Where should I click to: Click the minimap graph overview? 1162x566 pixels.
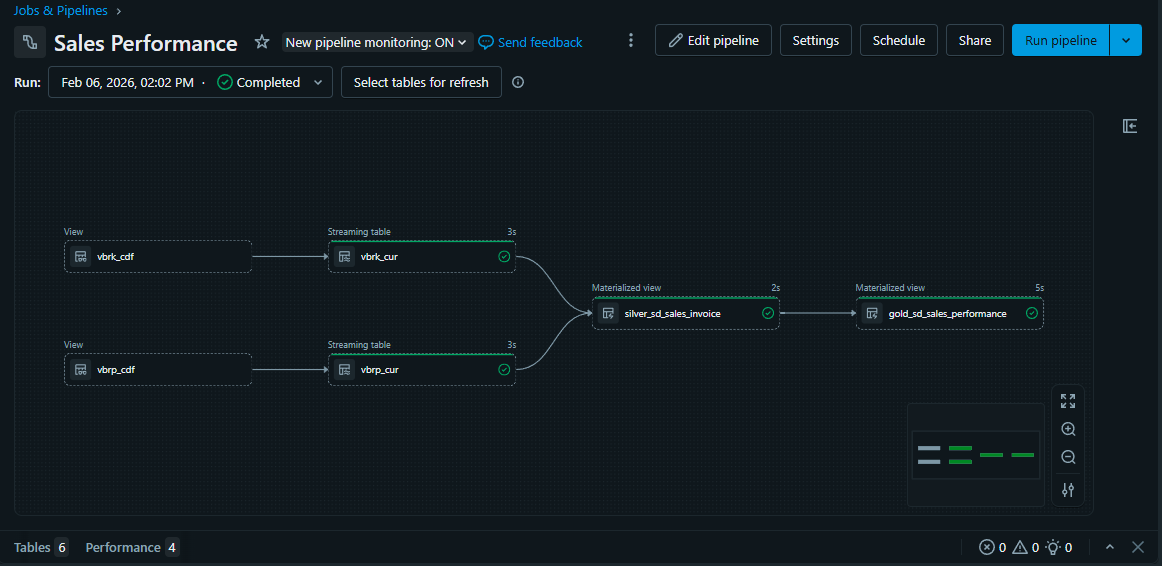pos(975,455)
